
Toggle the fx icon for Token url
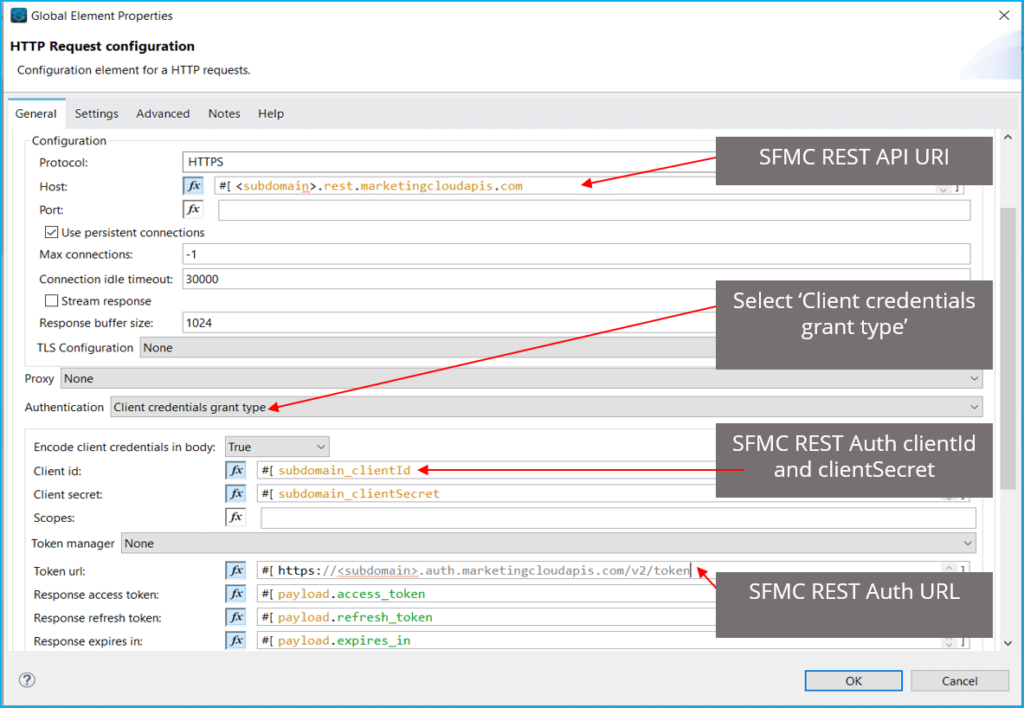pyautogui.click(x=236, y=570)
